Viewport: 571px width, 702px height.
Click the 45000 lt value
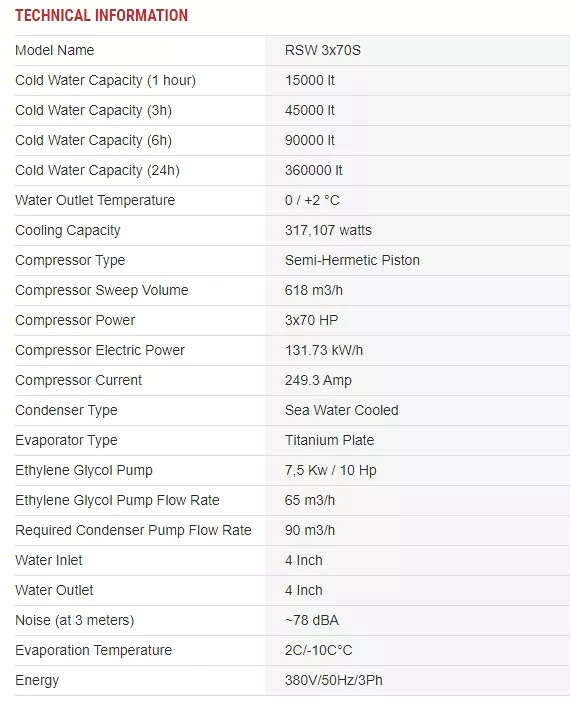pyautogui.click(x=309, y=110)
